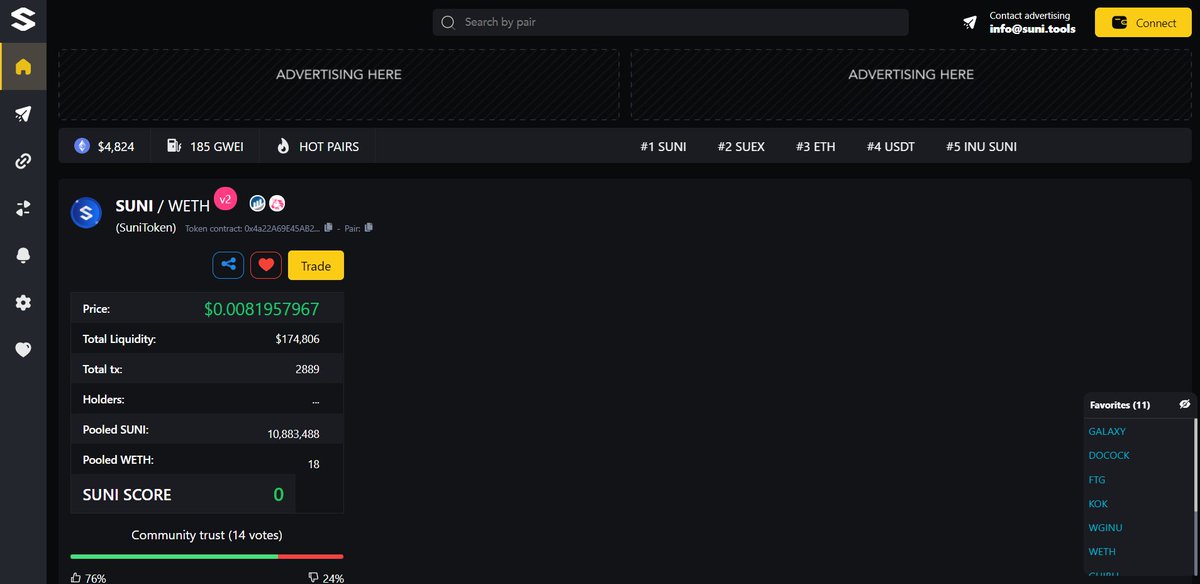Click the left Advertising Here banner
The height and width of the screenshot is (584, 1200).
tap(338, 85)
